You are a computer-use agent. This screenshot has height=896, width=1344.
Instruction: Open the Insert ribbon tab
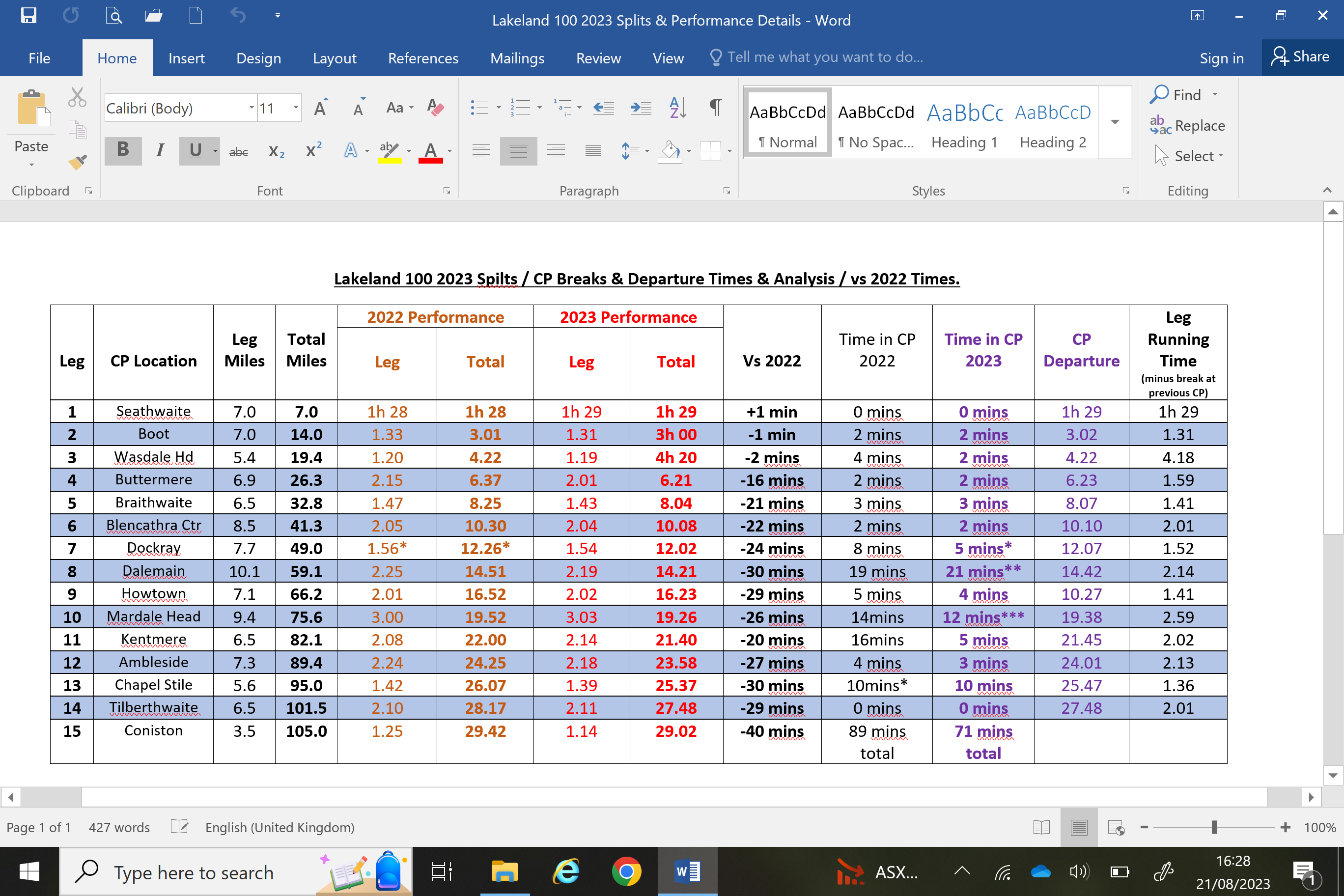click(186, 58)
